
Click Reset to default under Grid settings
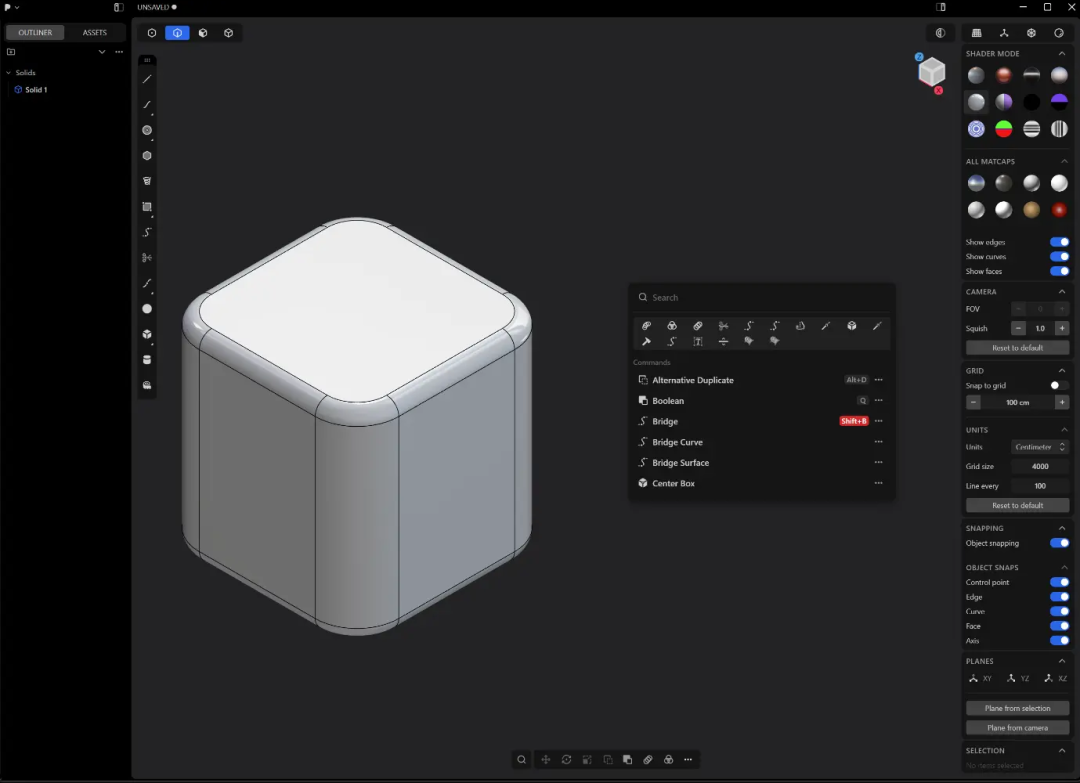coord(1017,505)
